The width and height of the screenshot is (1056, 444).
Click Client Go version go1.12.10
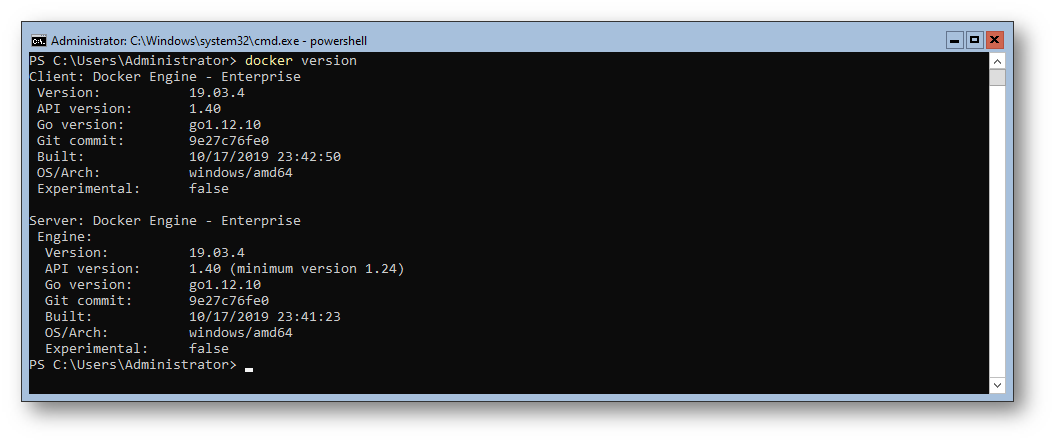point(225,125)
